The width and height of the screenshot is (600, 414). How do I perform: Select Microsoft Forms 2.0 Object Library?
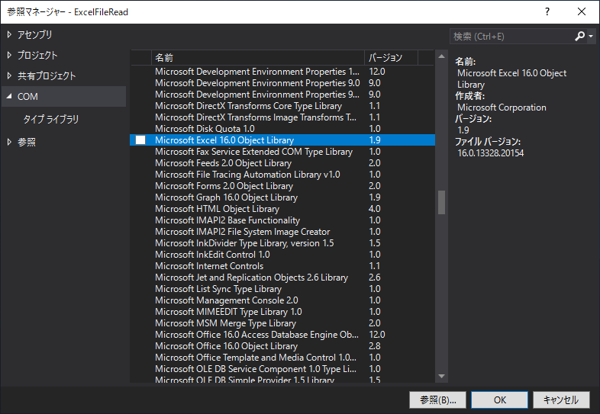click(282, 186)
